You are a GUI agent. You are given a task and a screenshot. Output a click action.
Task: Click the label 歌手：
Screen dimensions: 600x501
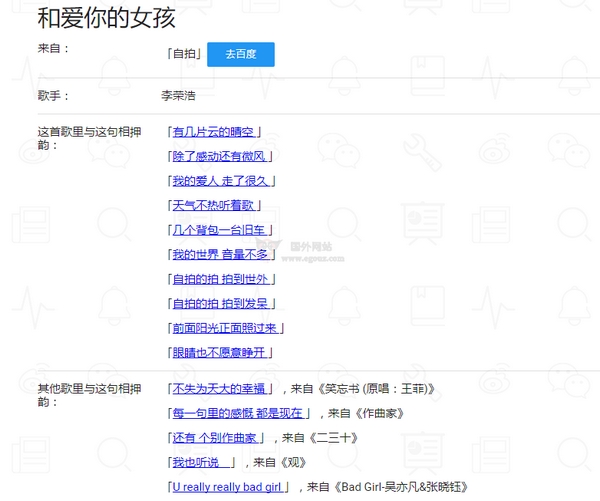tap(54, 95)
